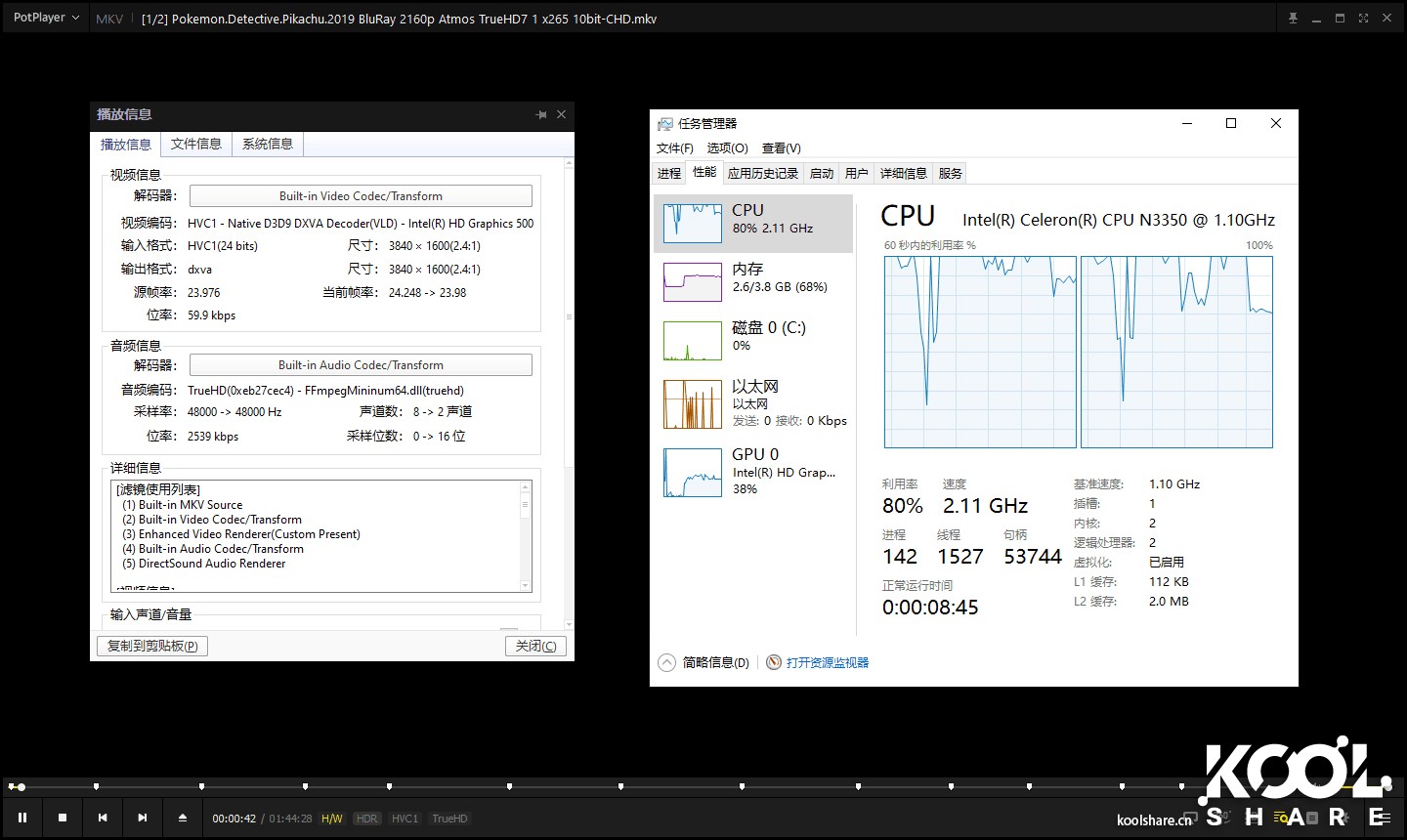Viewport: 1407px width, 840px height.
Task: Open a file using the eject icon
Action: click(x=182, y=818)
